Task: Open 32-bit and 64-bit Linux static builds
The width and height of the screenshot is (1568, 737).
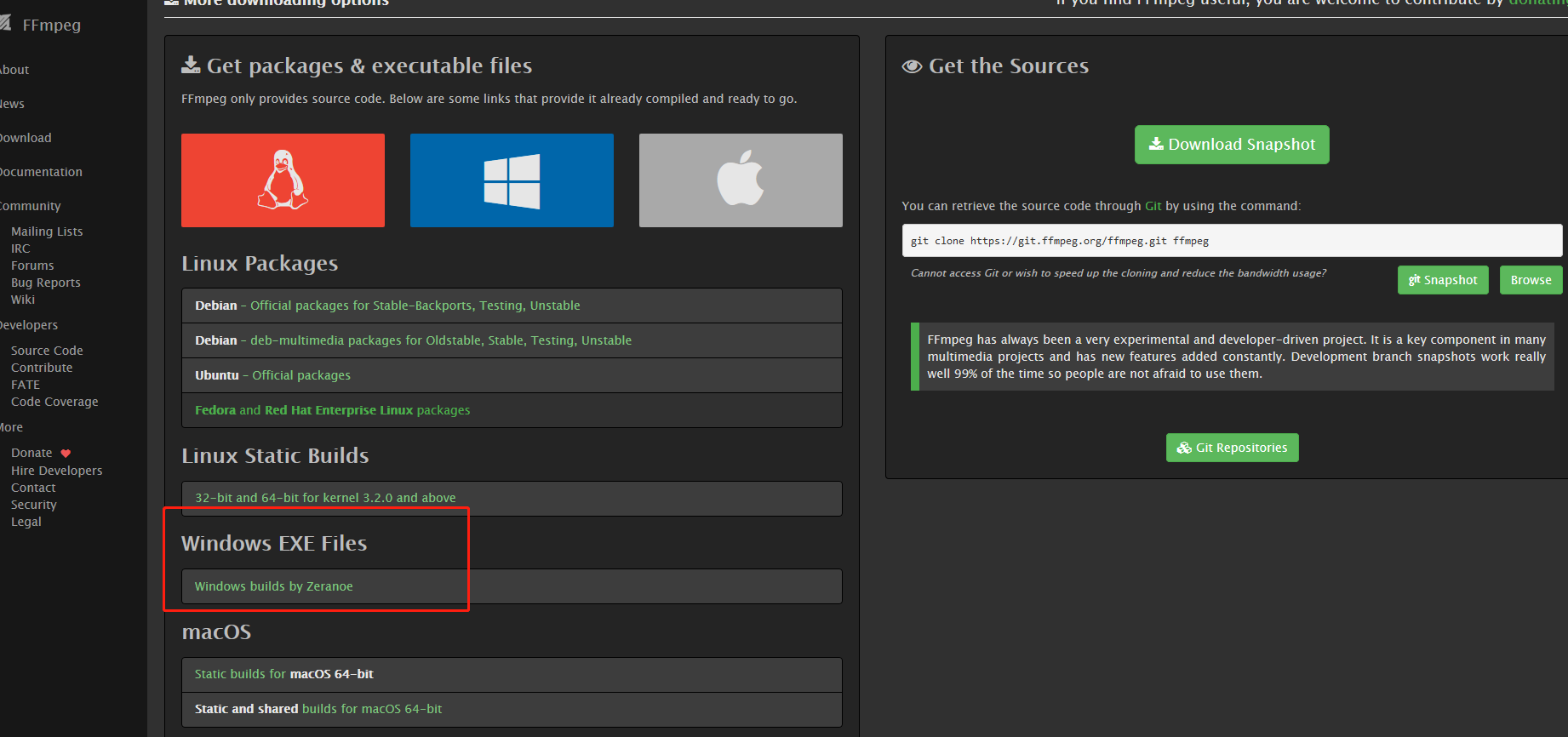Action: coord(325,498)
